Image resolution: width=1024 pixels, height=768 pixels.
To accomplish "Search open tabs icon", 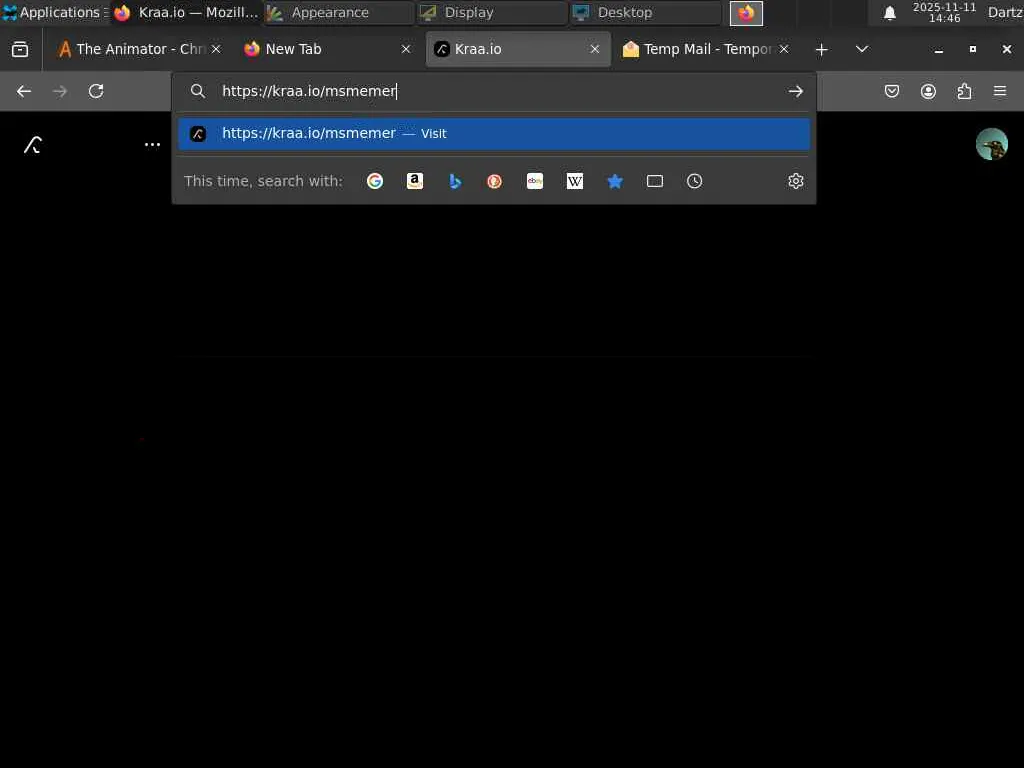I will coord(654,181).
